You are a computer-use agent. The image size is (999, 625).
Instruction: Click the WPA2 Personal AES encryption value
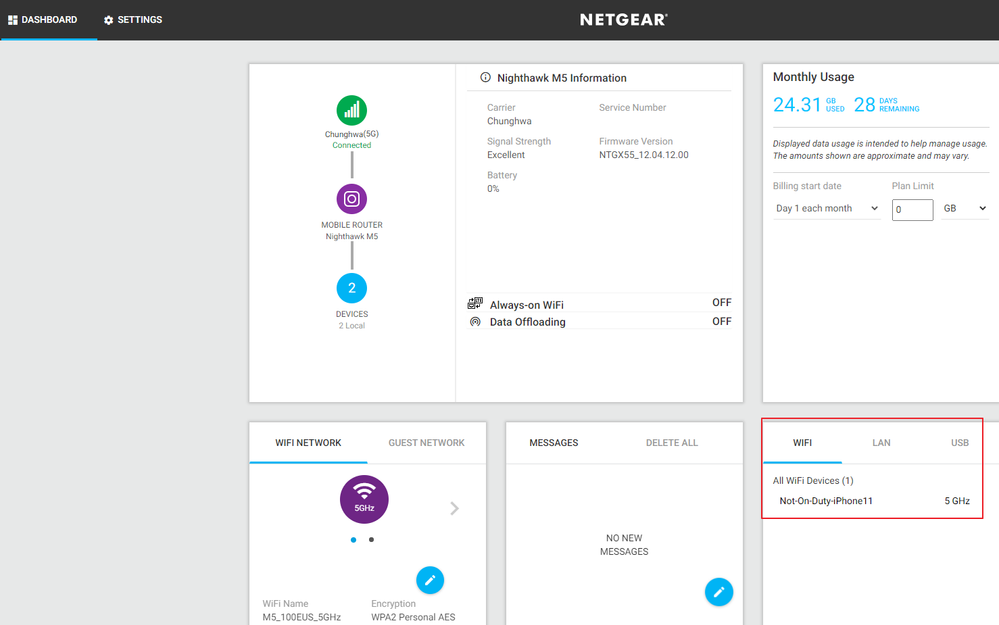(413, 617)
